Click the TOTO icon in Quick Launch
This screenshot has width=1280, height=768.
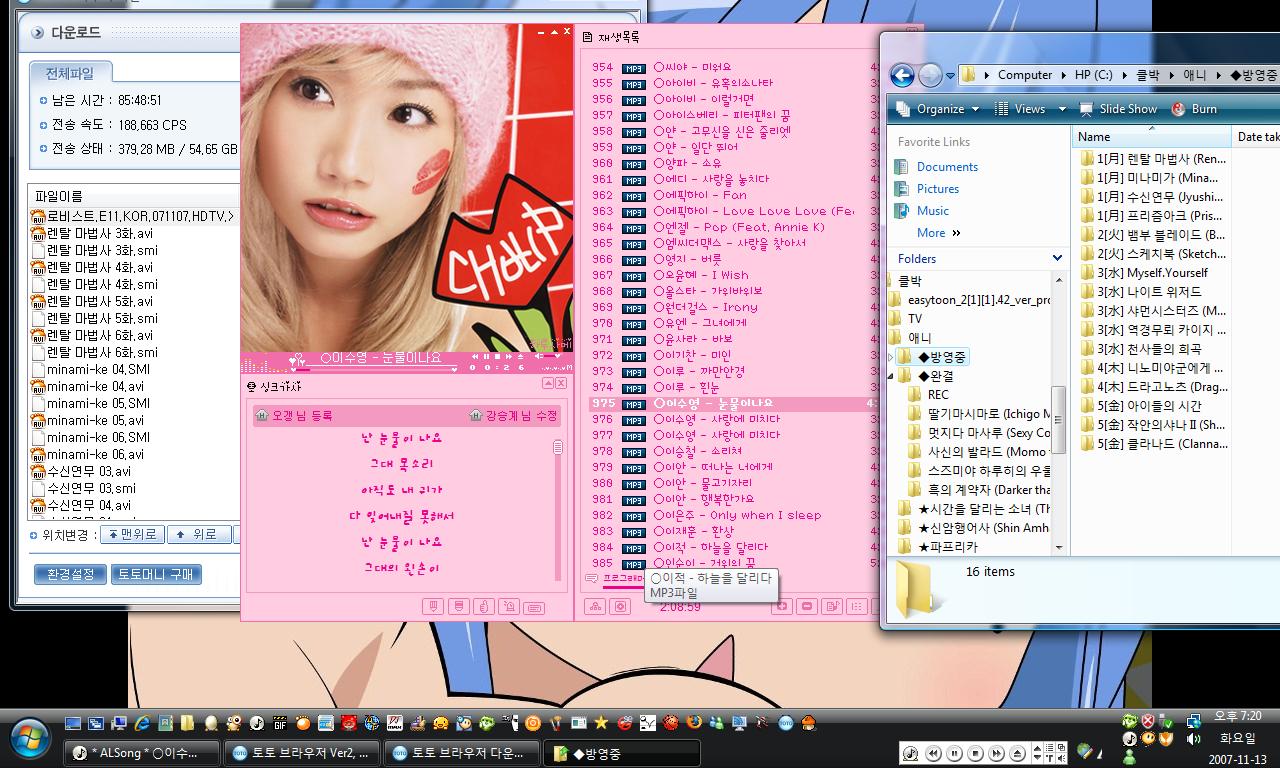(786, 723)
